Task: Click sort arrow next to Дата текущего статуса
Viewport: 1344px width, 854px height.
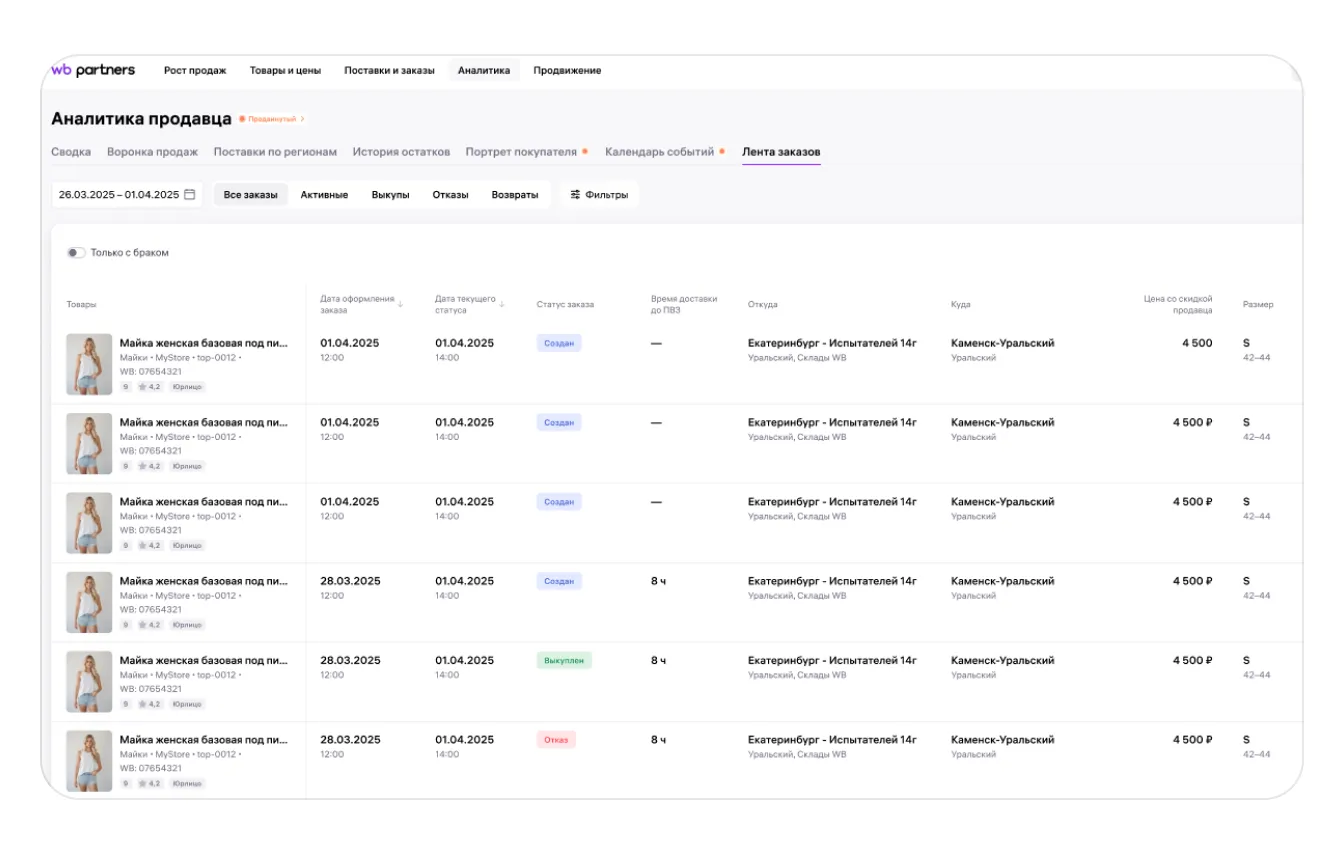Action: pyautogui.click(x=502, y=303)
